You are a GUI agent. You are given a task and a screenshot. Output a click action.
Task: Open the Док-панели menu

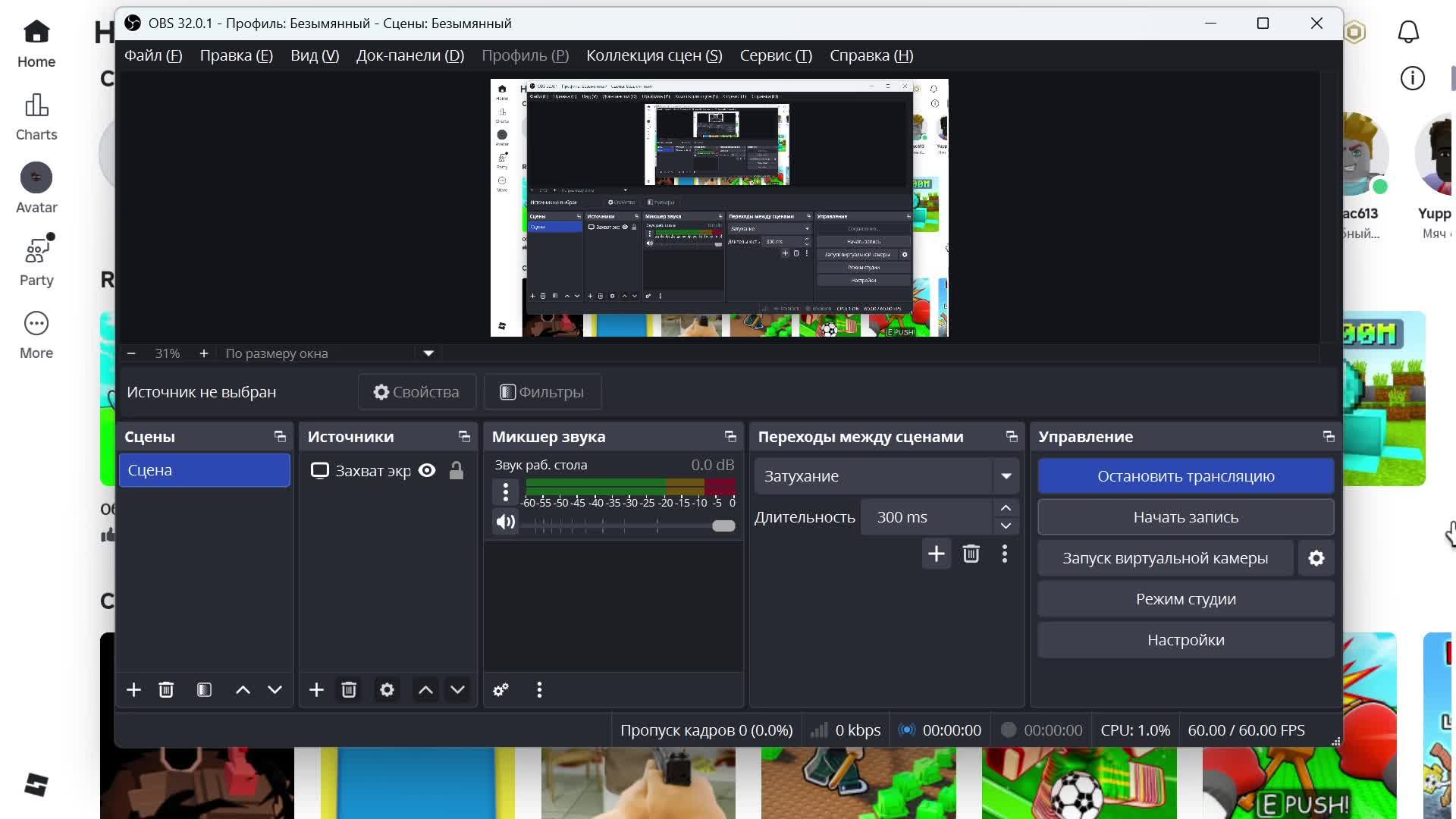[x=410, y=55]
